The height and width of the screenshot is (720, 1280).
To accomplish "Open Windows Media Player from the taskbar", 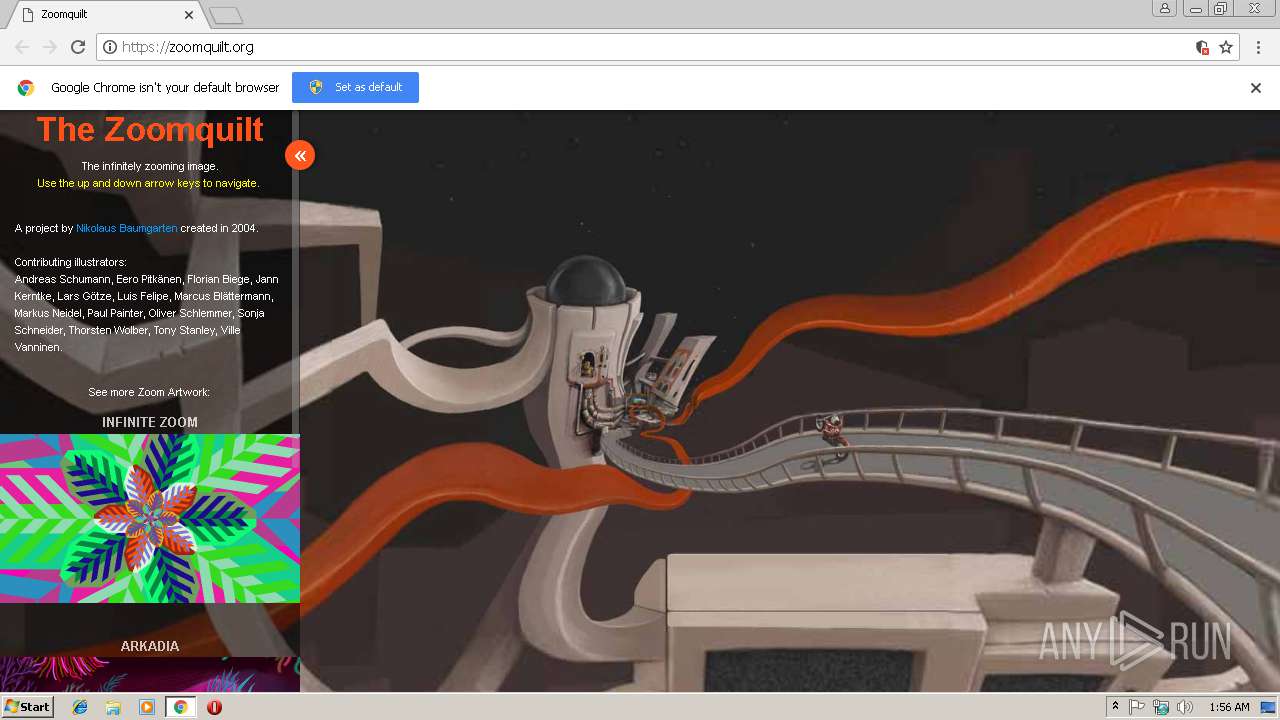I will (147, 707).
